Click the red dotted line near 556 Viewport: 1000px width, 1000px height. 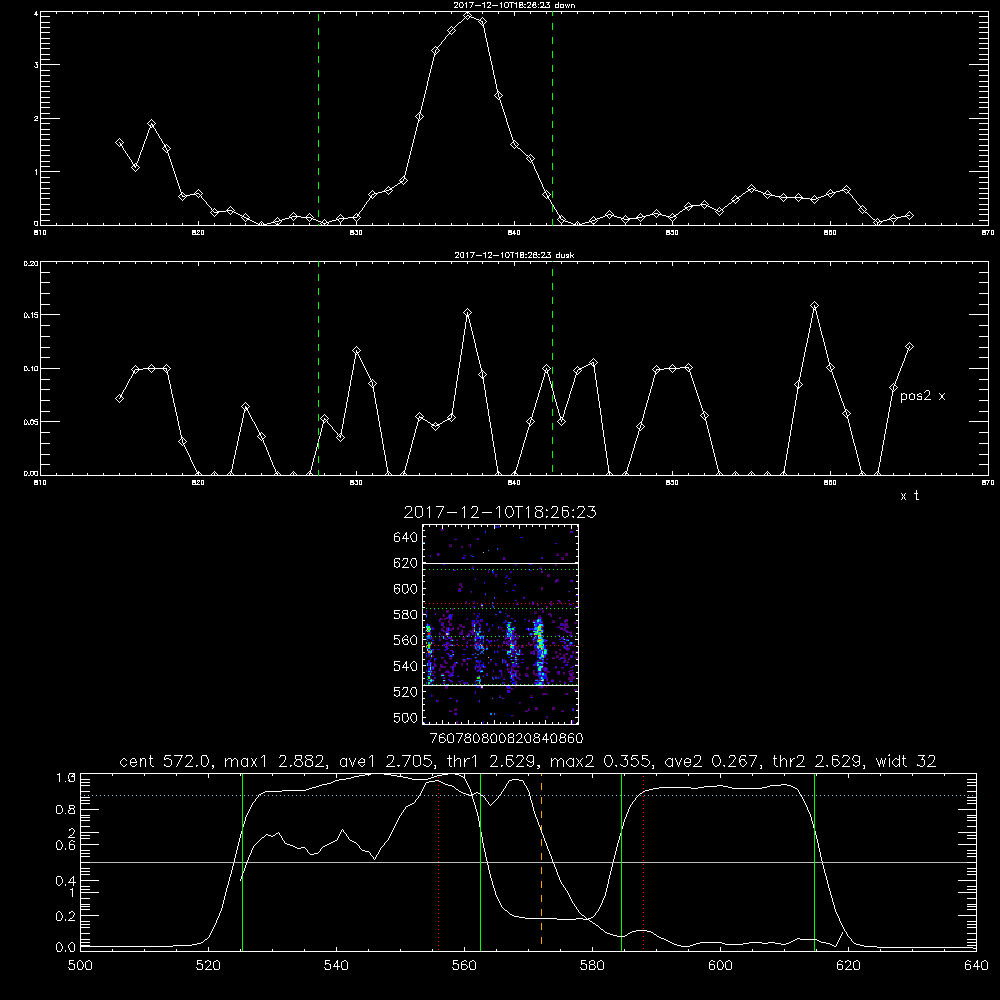tap(439, 862)
